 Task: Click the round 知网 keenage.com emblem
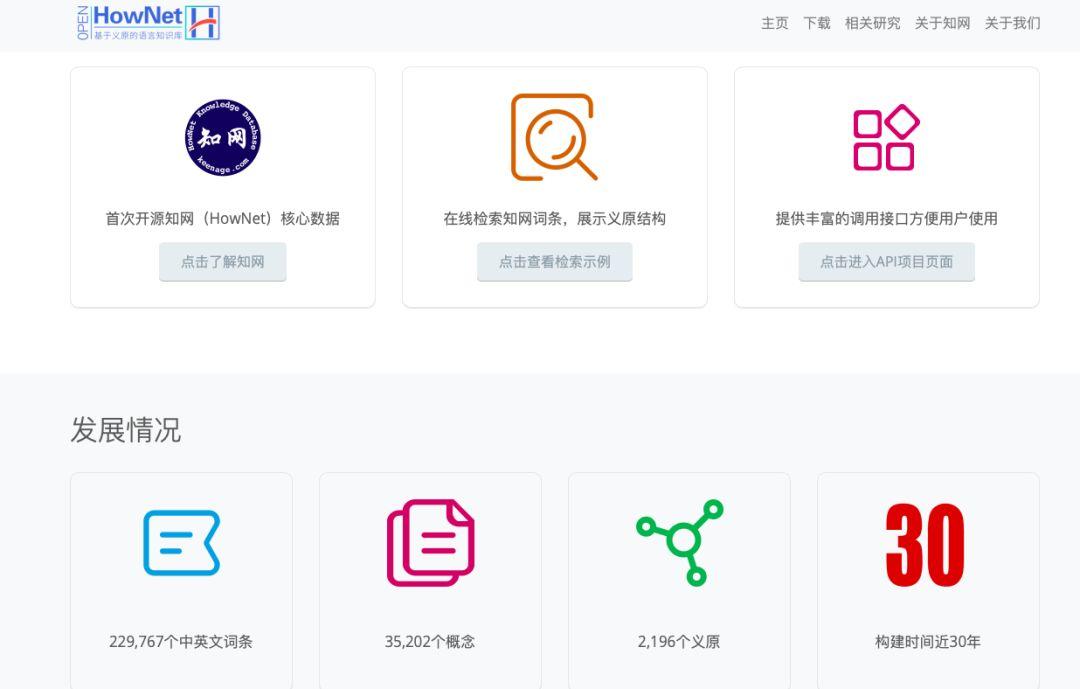click(x=222, y=136)
